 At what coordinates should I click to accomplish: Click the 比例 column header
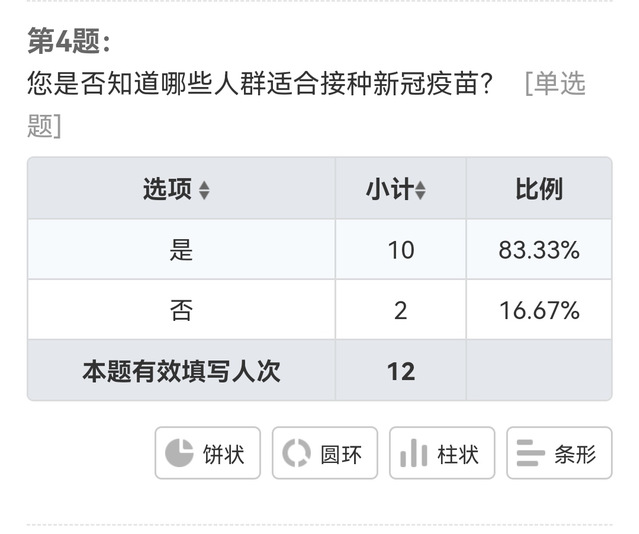click(539, 189)
